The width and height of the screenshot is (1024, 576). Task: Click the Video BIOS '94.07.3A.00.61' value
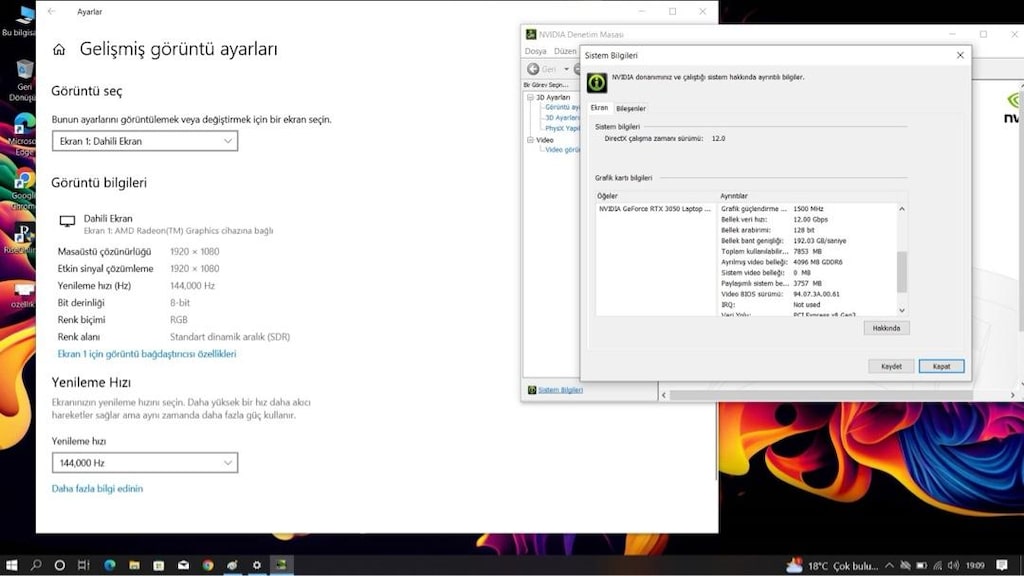[x=816, y=294]
